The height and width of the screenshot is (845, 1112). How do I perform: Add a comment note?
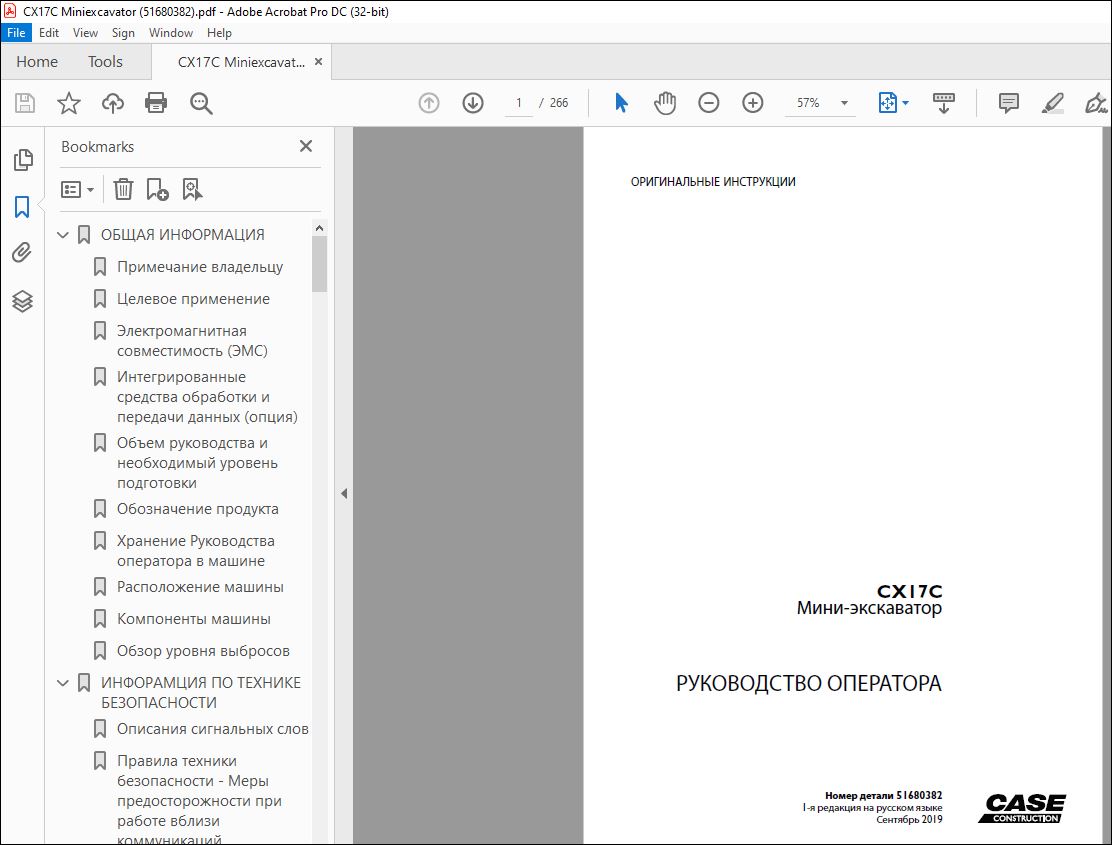pyautogui.click(x=1008, y=103)
